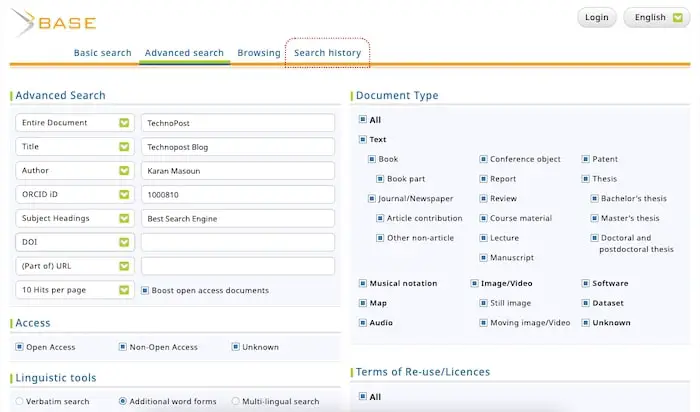This screenshot has height=412, width=700.
Task: Toggle the Master's thesis checkbox
Action: 594,218
